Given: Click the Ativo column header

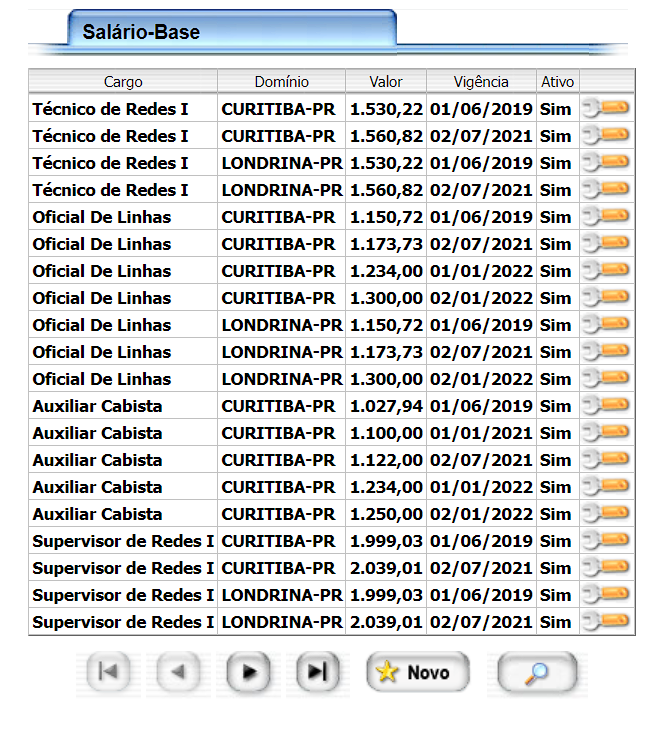Looking at the screenshot, I should pos(557,82).
